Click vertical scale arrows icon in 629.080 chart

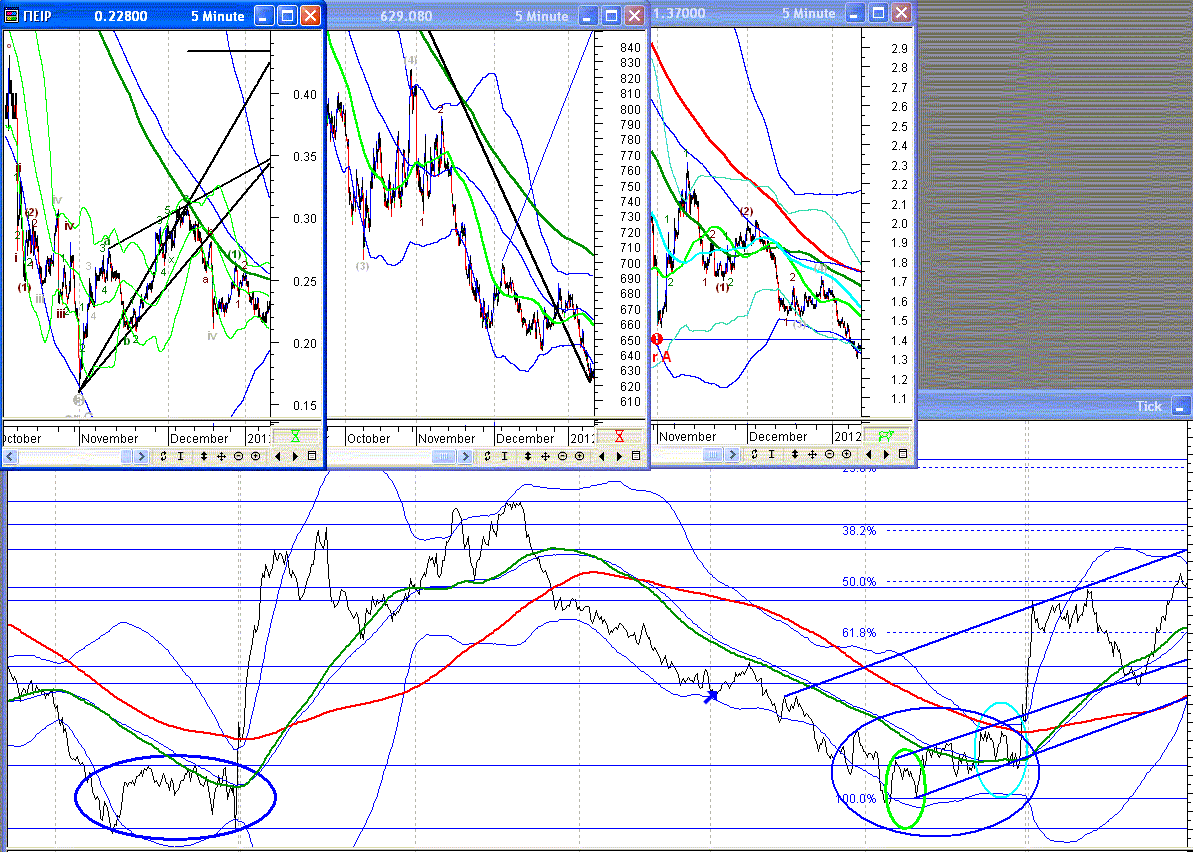click(x=528, y=456)
